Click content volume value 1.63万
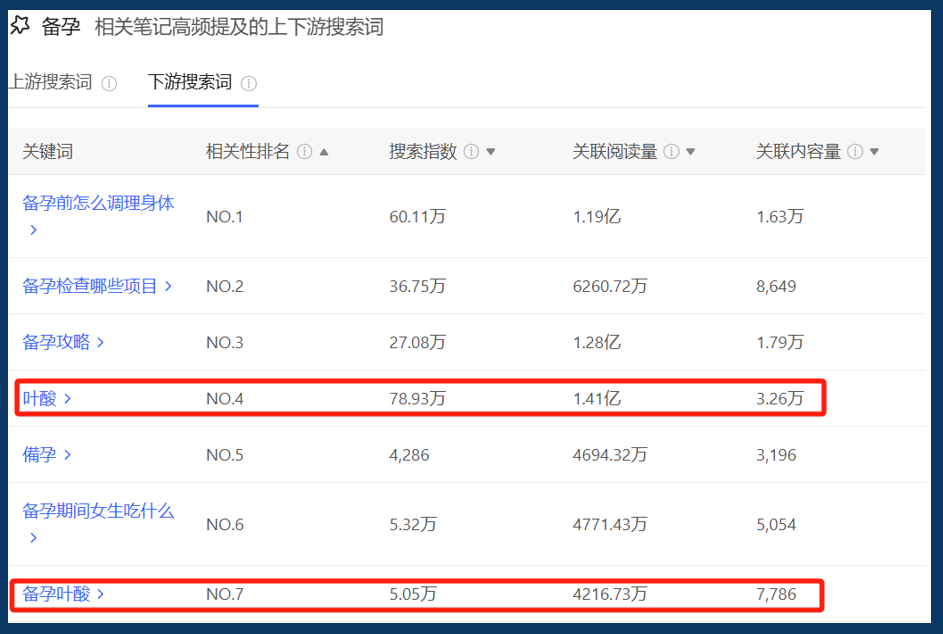Viewport: 943px width, 634px height. (x=779, y=217)
